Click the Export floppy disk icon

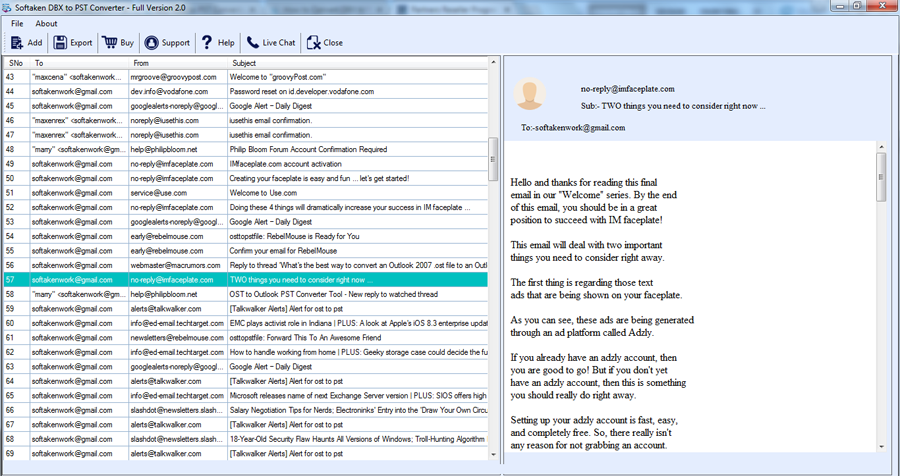pos(60,42)
